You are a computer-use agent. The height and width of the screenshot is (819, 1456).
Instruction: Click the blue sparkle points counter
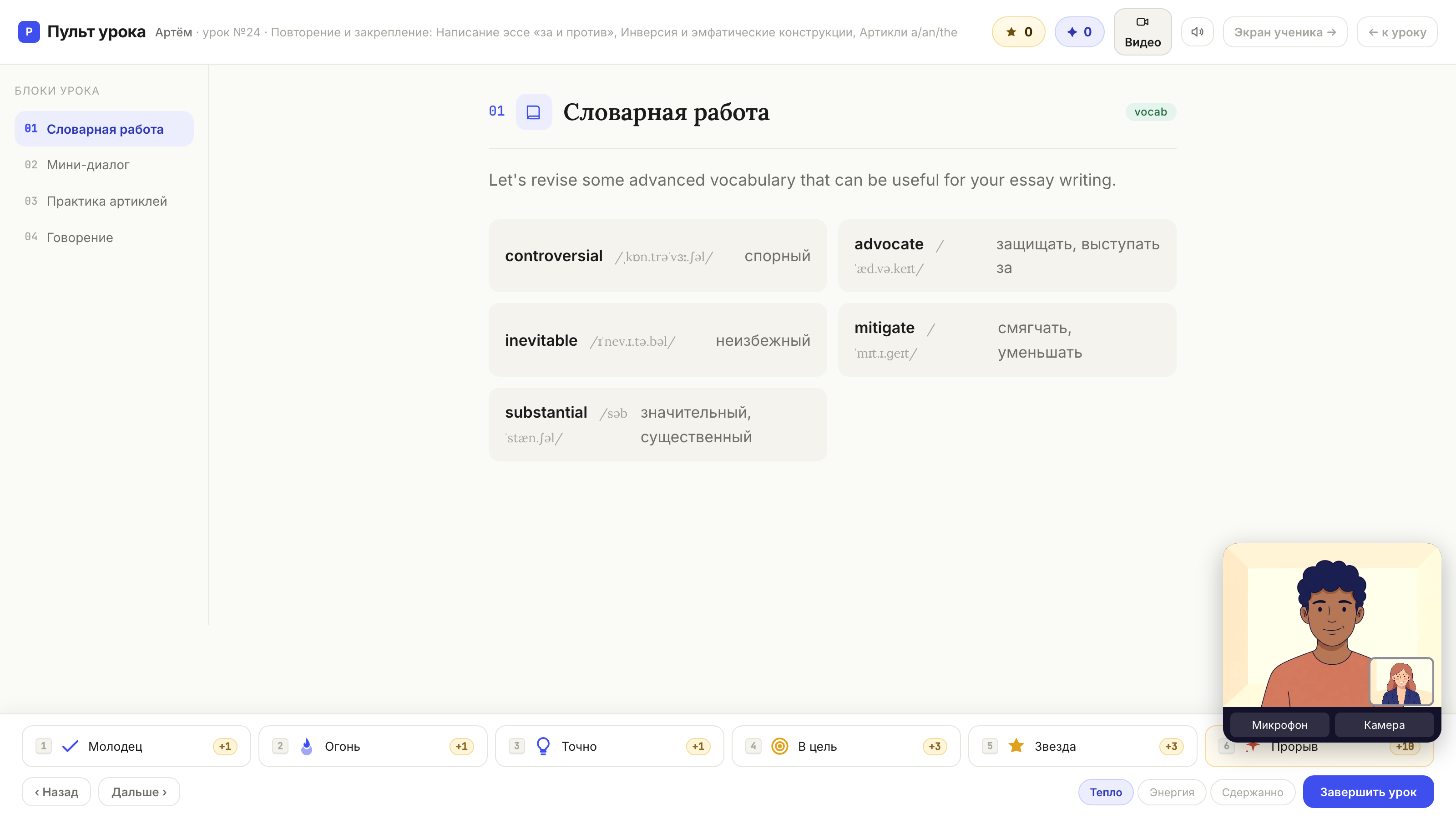point(1079,32)
